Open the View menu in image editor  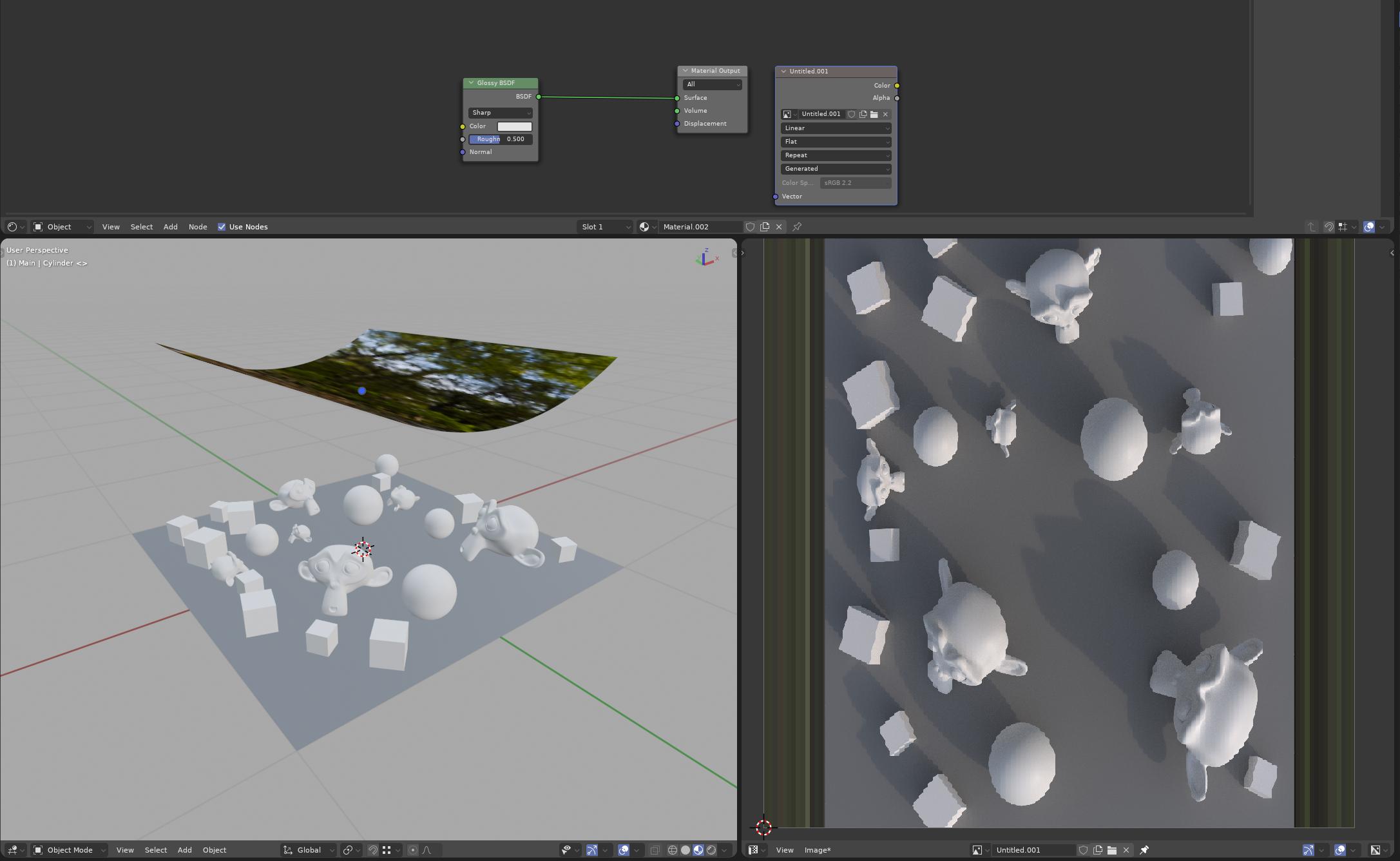(x=785, y=850)
